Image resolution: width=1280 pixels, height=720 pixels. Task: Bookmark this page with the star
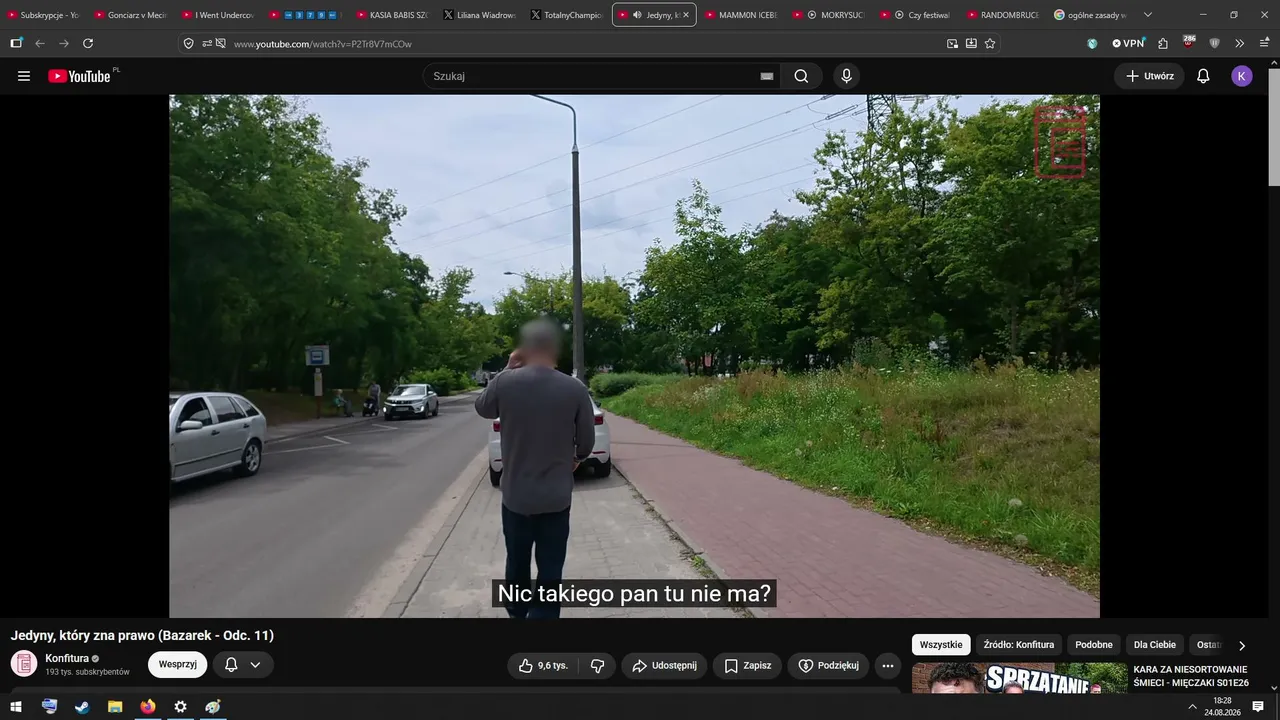coord(990,43)
